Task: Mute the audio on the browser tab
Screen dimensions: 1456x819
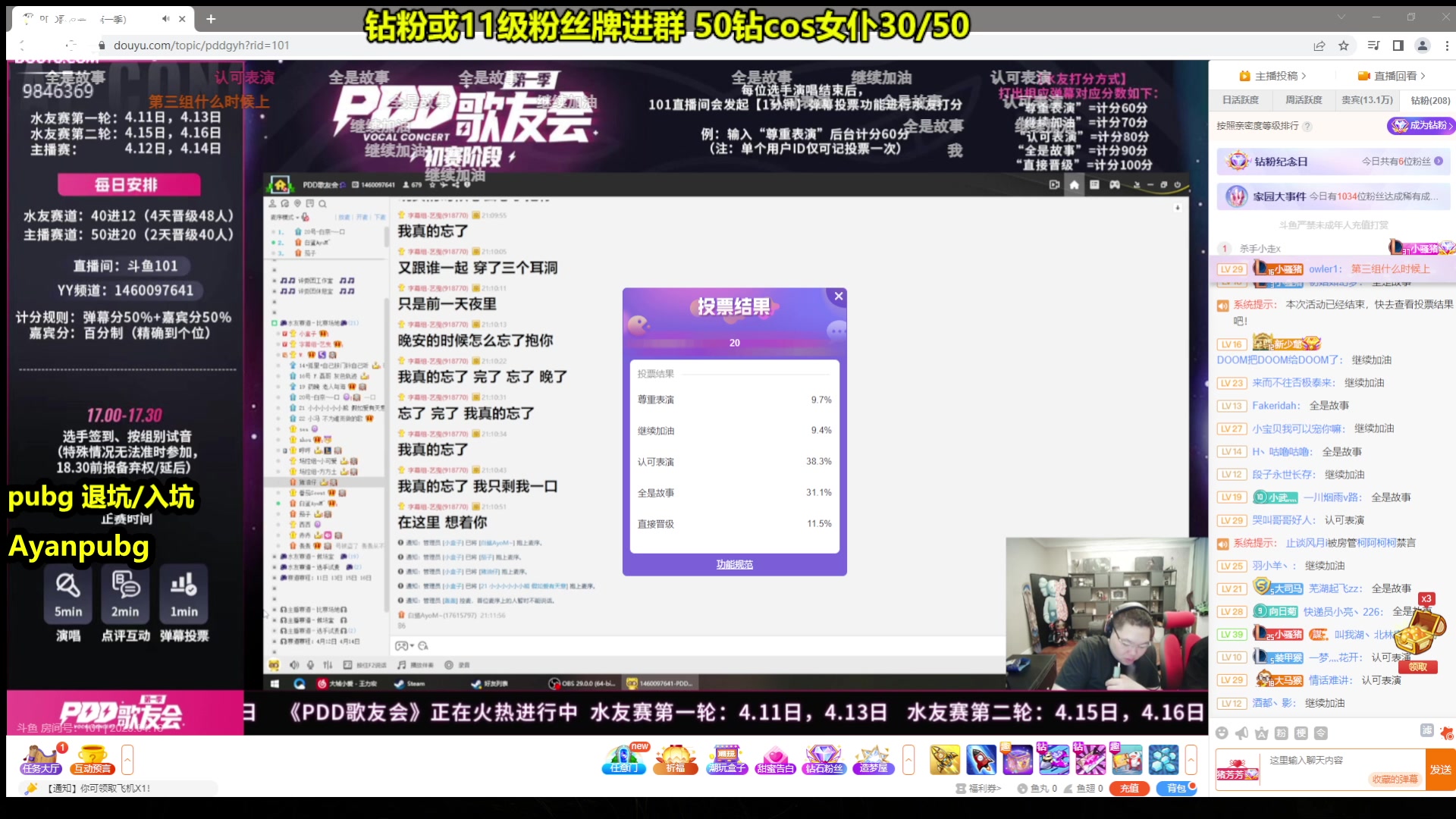Action: [x=165, y=19]
